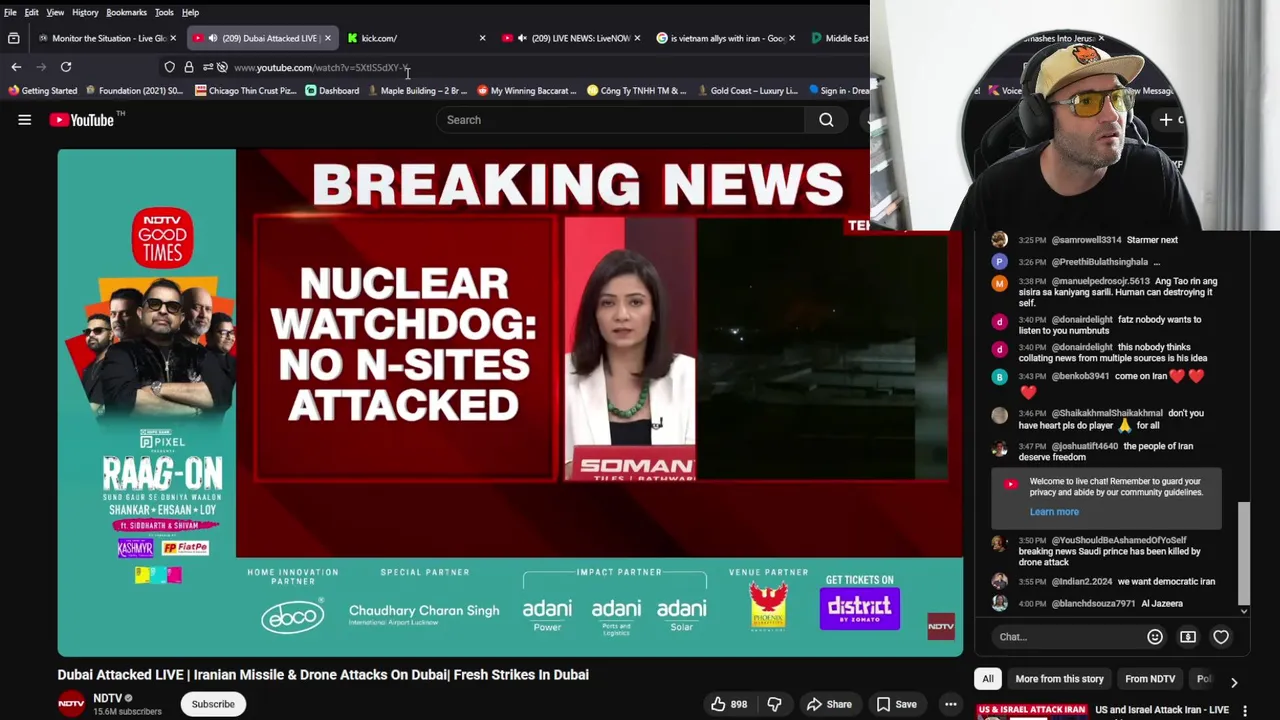Screen dimensions: 1280x720
Task: Go back with the browser back arrow
Action: pos(16,67)
